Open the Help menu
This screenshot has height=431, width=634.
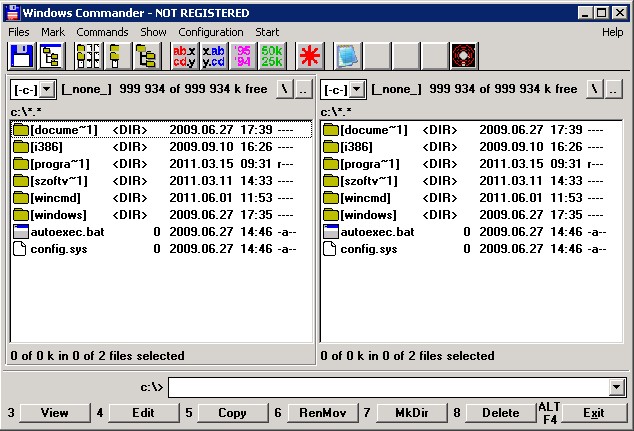(x=612, y=32)
